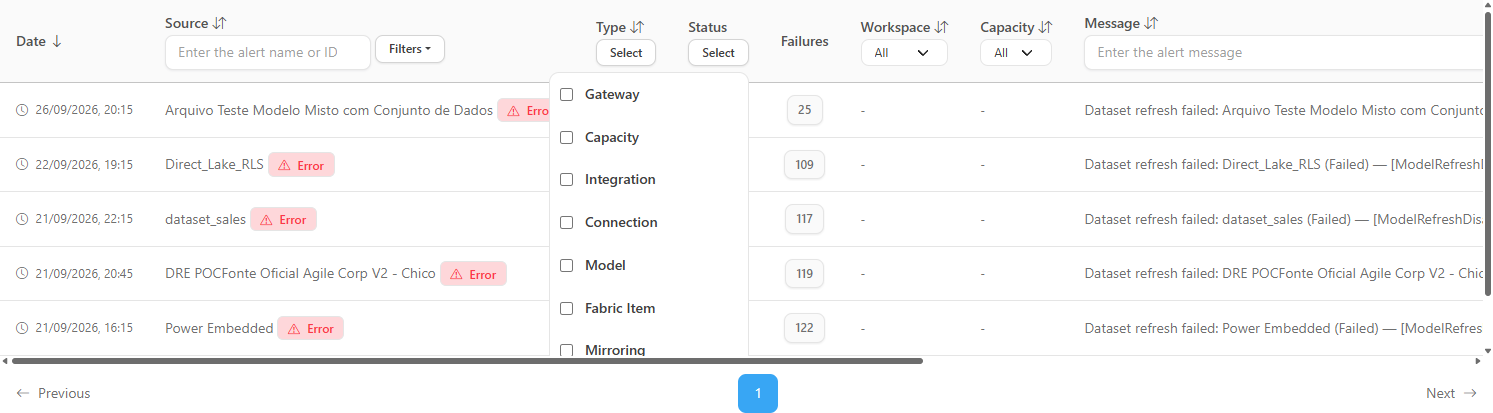Click the date 21/09/2026, 20:45
This screenshot has height=413, width=1493.
[x=84, y=273]
